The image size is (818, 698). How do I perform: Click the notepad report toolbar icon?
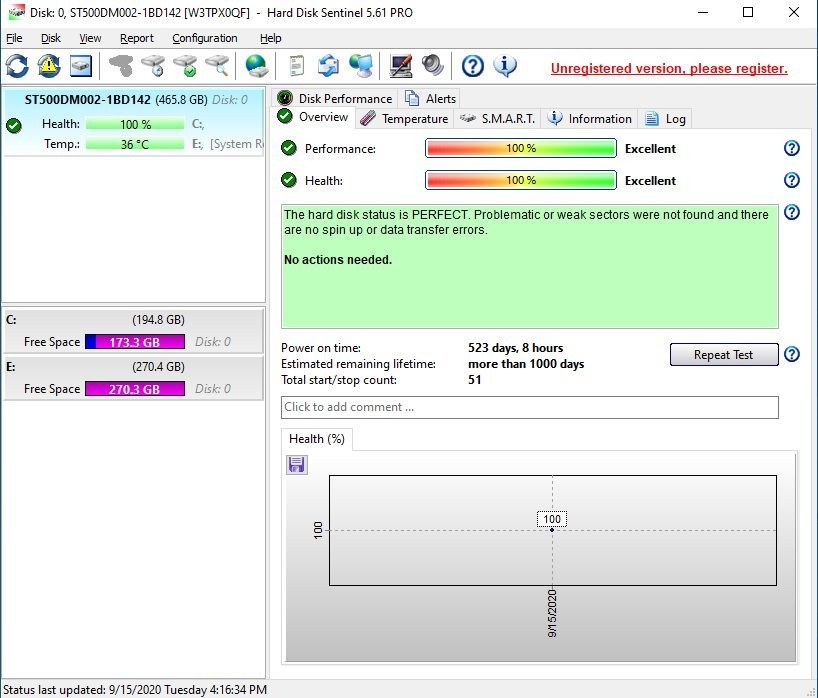(x=296, y=66)
